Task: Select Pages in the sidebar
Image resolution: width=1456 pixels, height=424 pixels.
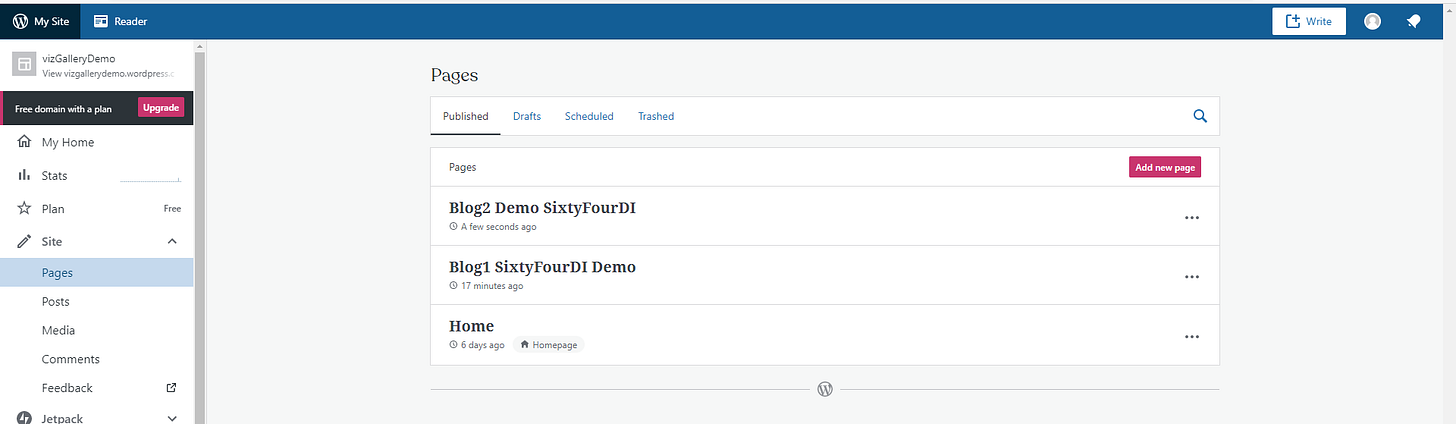Action: (x=97, y=272)
